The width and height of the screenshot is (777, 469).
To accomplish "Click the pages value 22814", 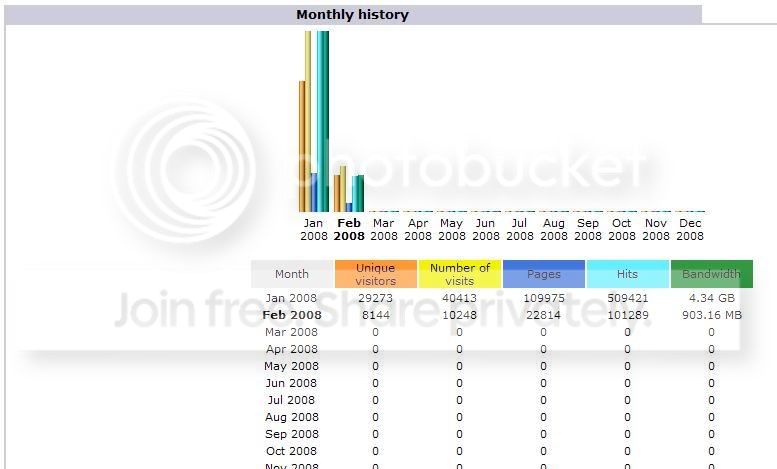I will click(x=544, y=315).
